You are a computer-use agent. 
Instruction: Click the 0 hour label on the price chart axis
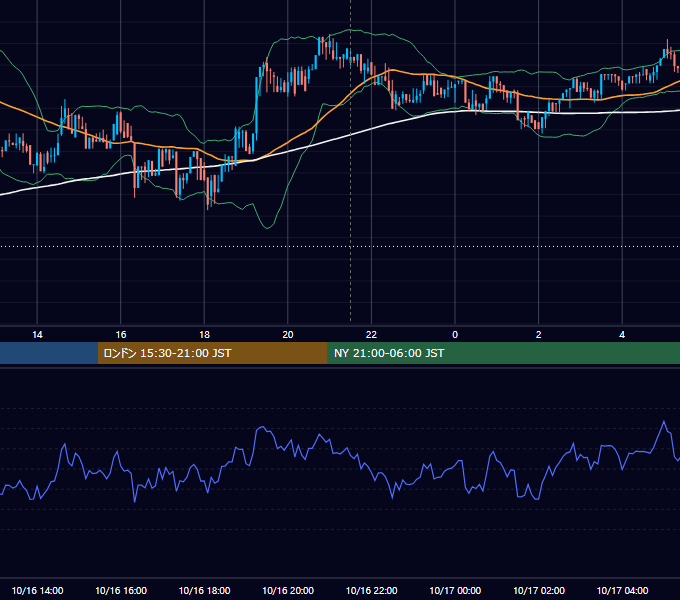click(x=455, y=335)
